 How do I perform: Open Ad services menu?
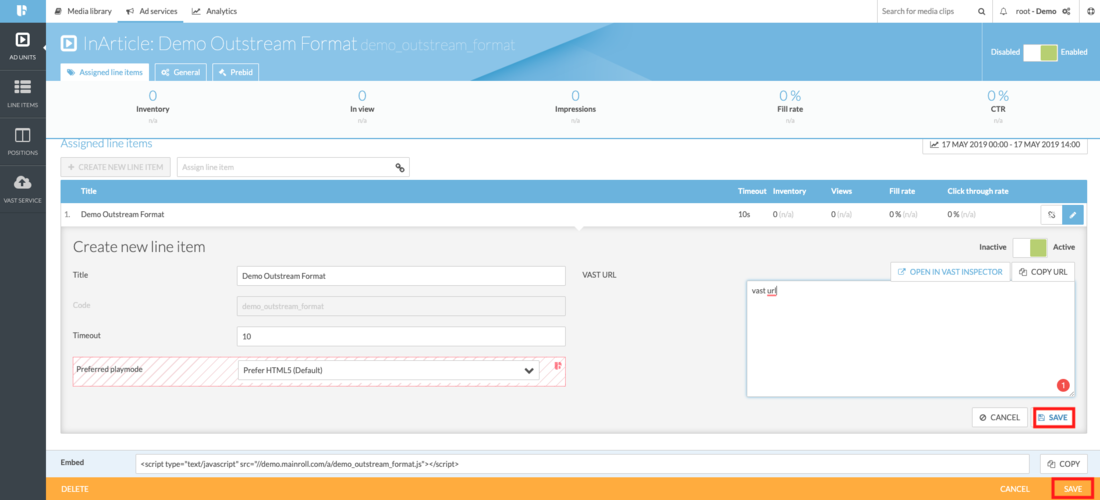pos(152,11)
